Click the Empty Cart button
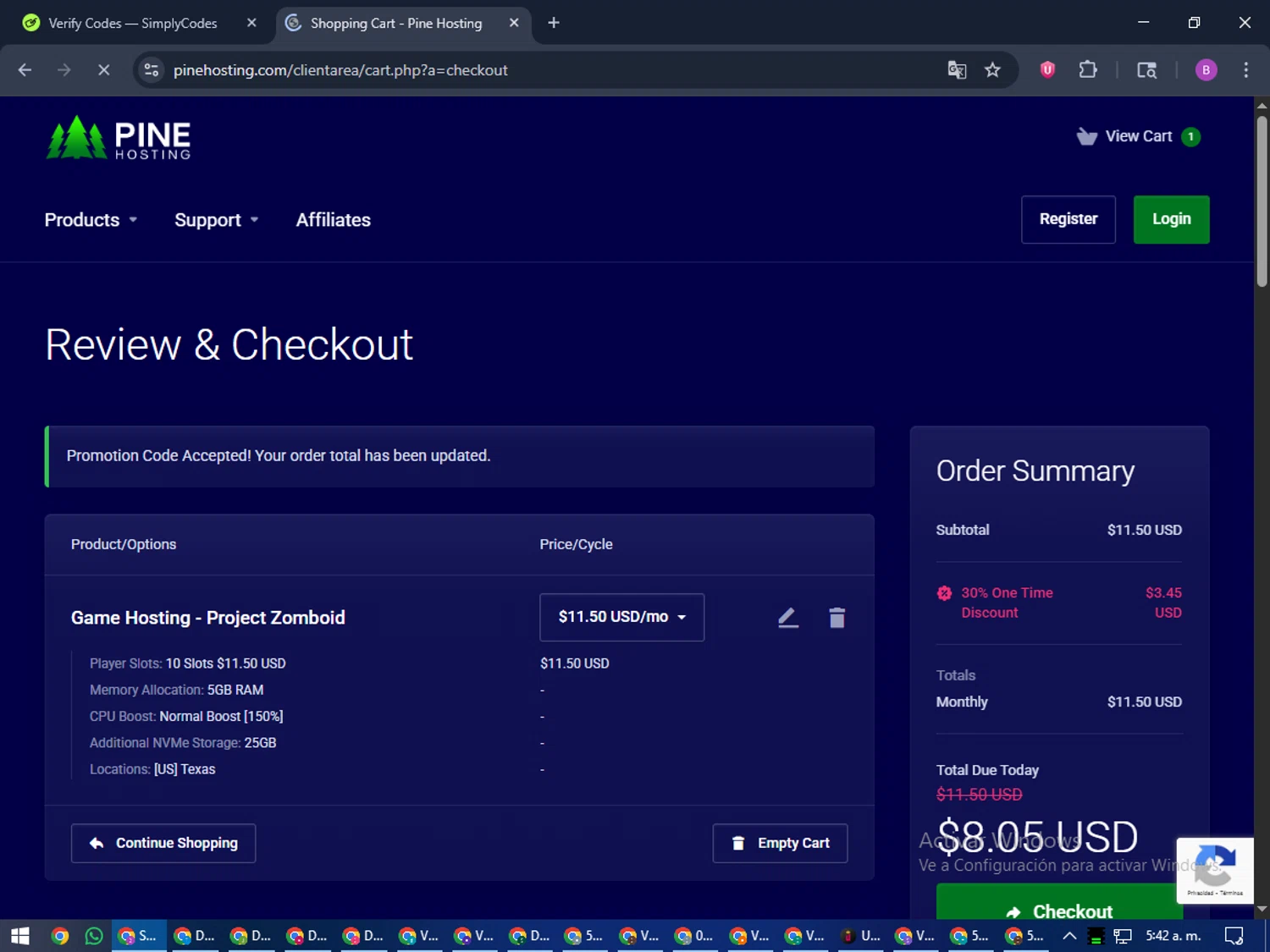This screenshot has width=1270, height=952. point(780,843)
